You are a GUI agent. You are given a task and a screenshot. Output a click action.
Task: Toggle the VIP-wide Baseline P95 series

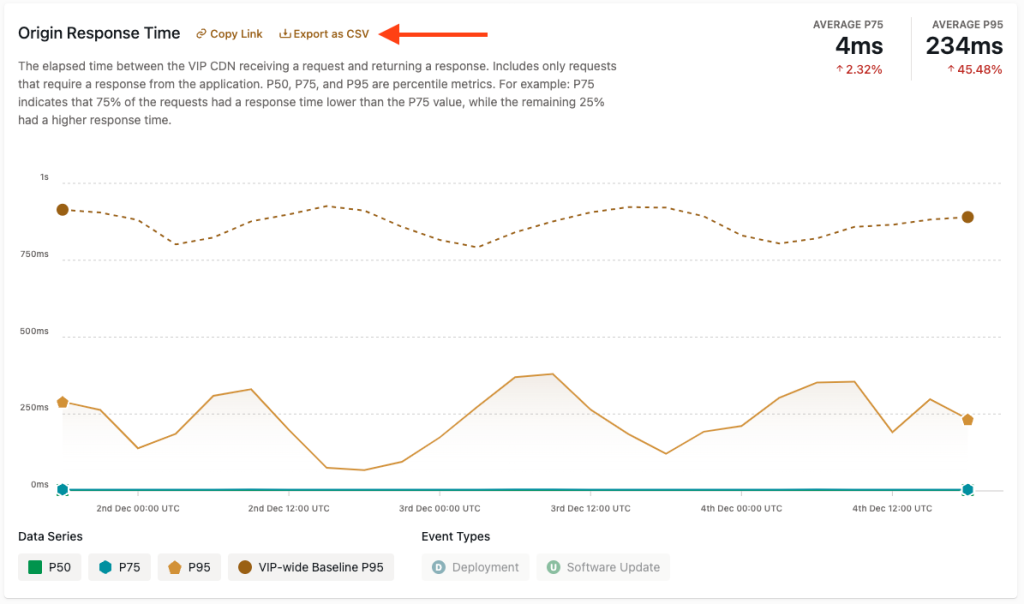pos(311,567)
